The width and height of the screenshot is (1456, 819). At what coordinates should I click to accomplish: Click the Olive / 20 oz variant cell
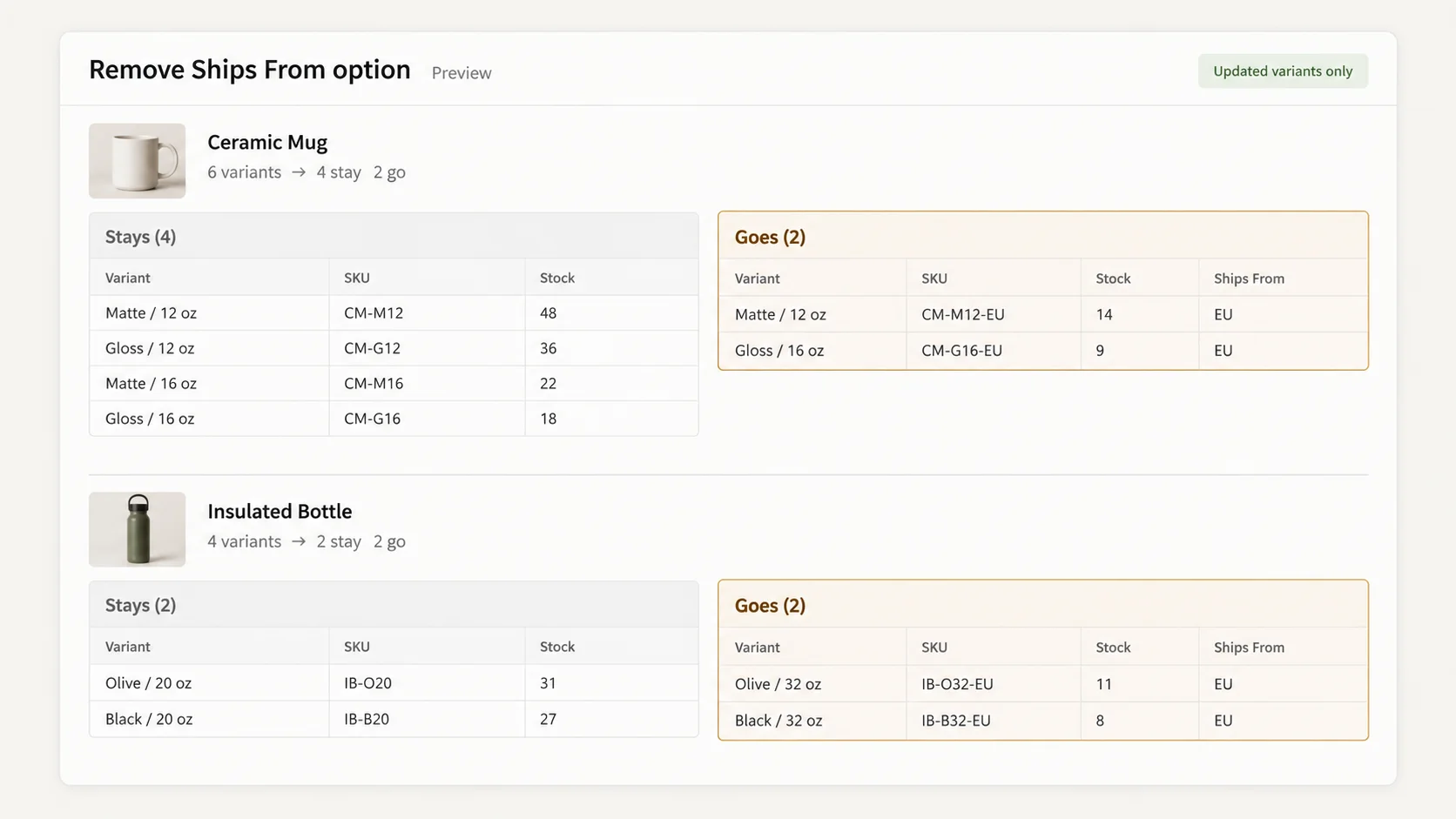209,683
